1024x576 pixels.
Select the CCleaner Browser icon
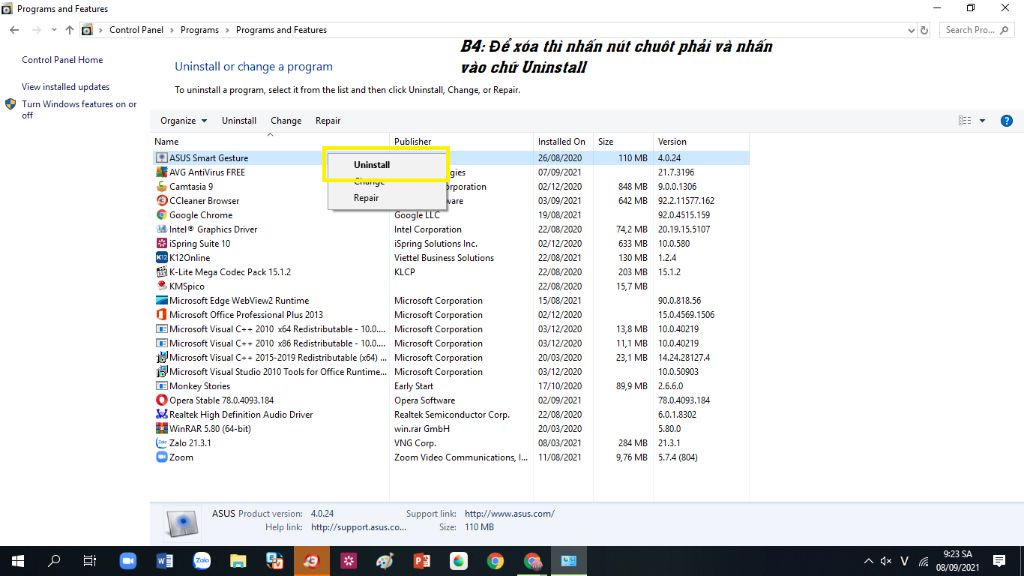[x=161, y=200]
